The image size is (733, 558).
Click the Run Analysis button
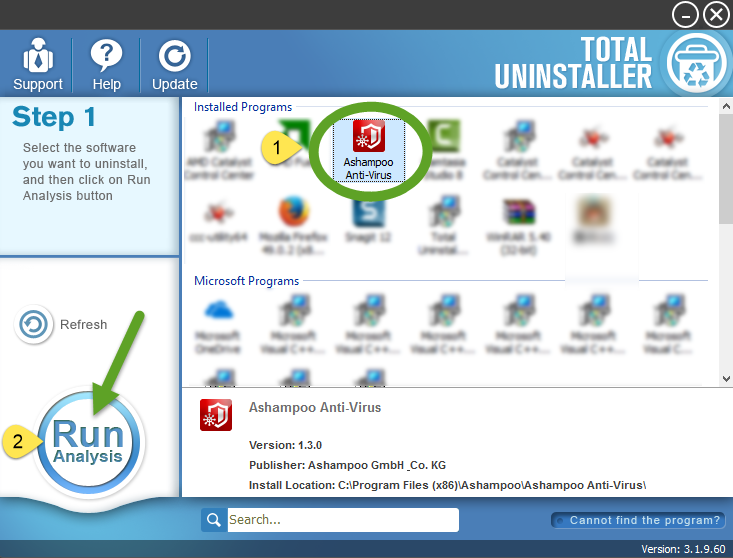point(88,442)
